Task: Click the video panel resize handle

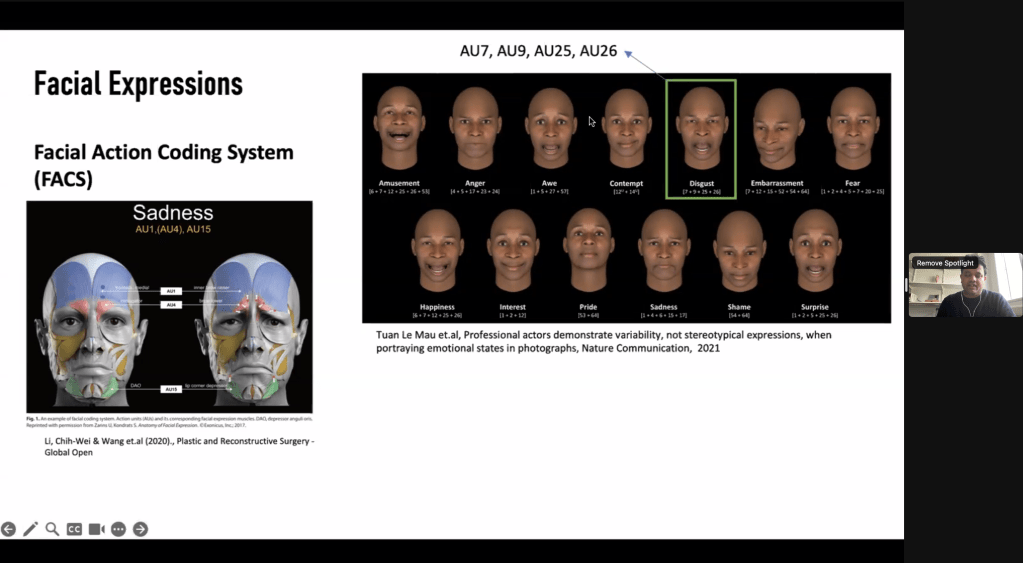Action: tap(906, 285)
